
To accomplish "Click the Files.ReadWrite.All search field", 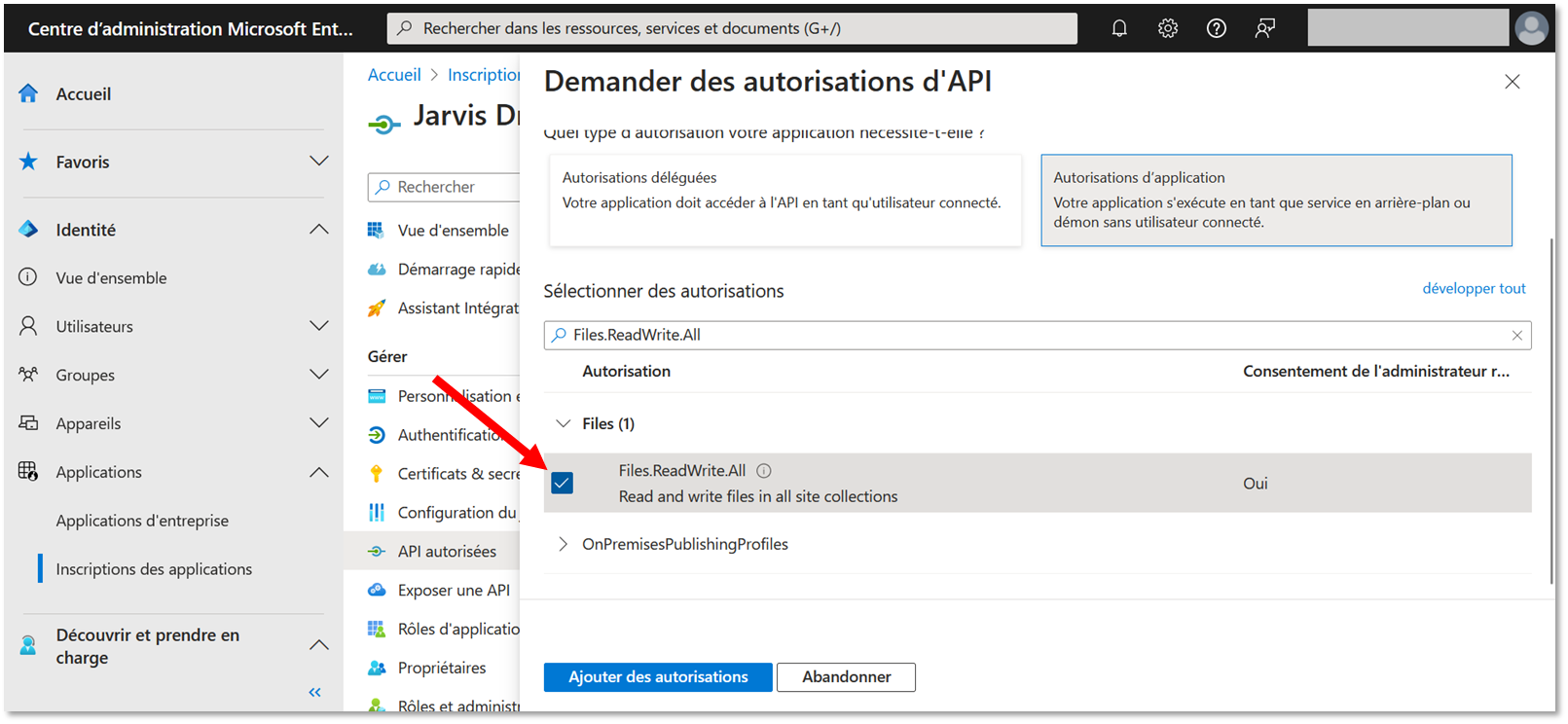I will (1037, 335).
